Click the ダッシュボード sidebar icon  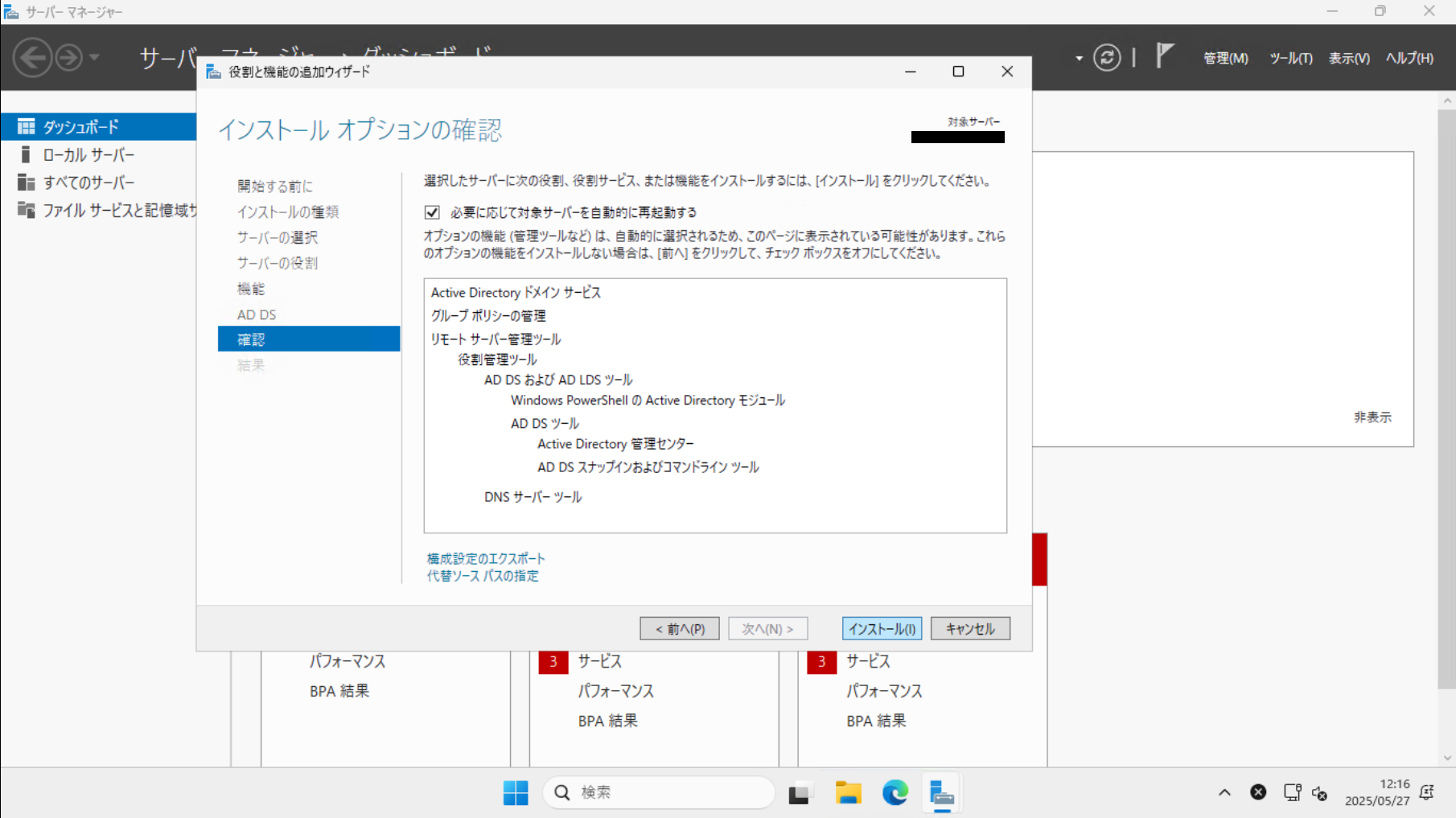click(x=26, y=126)
